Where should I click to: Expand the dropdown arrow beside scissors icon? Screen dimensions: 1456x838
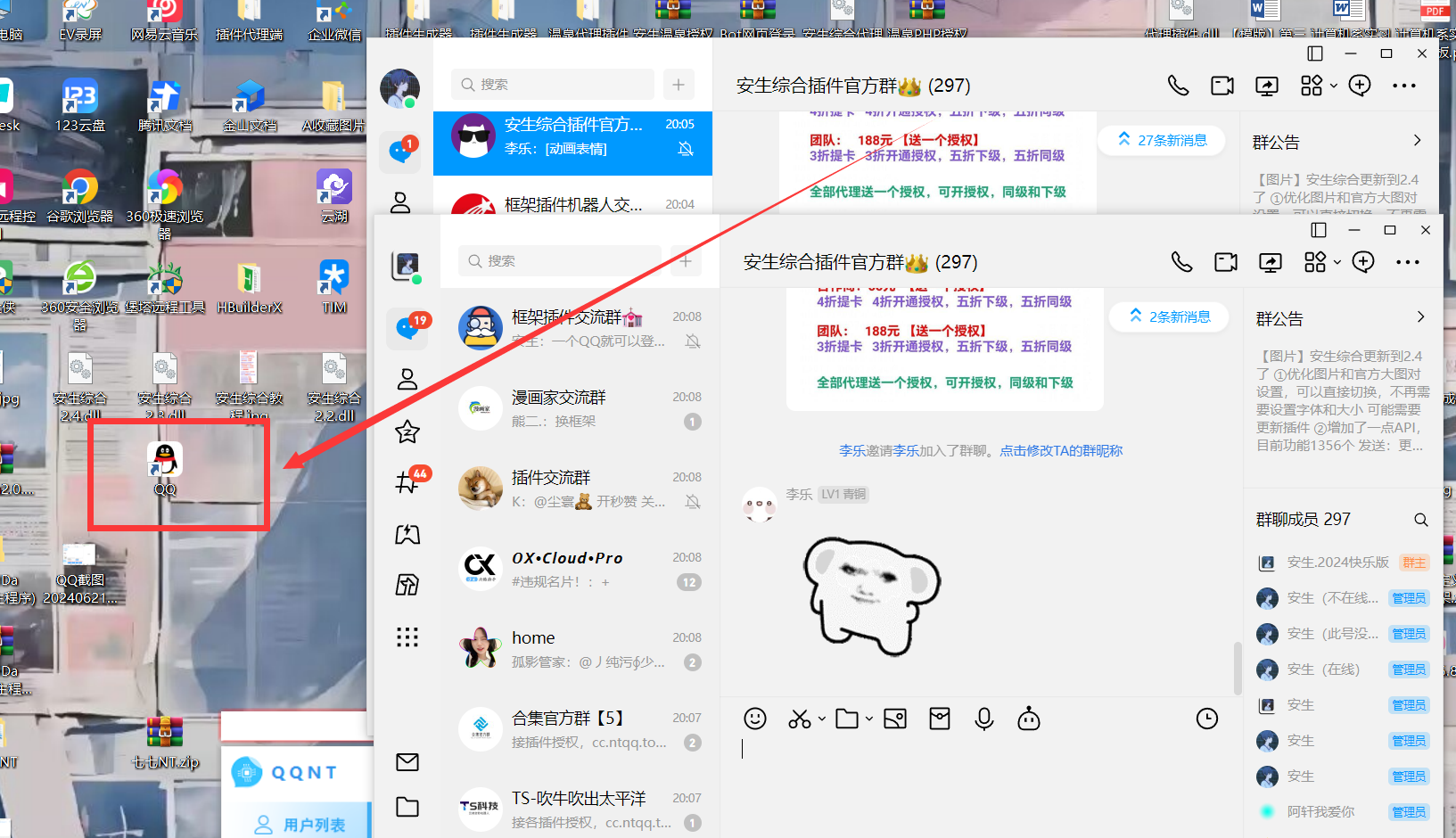click(822, 719)
